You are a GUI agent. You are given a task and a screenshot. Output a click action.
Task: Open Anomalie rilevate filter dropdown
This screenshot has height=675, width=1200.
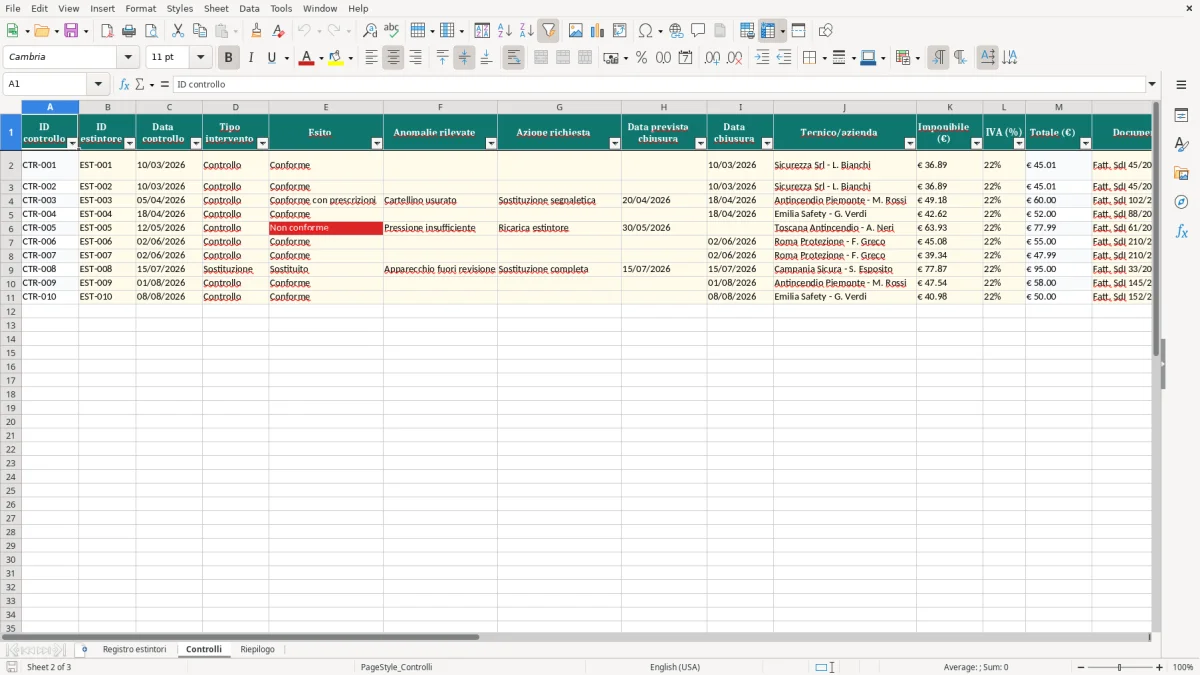[491, 144]
